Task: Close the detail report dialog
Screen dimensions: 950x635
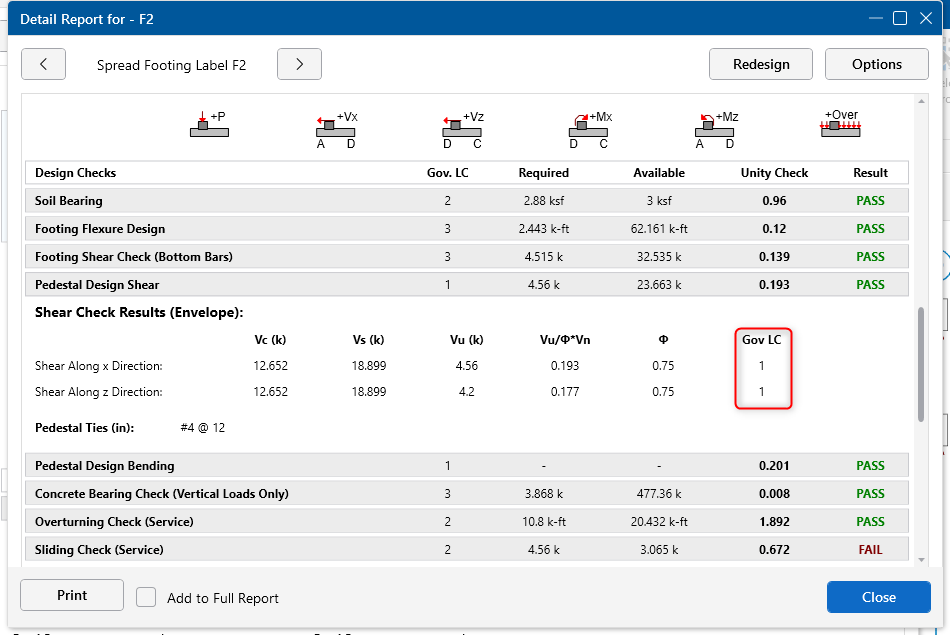Action: coord(878,596)
